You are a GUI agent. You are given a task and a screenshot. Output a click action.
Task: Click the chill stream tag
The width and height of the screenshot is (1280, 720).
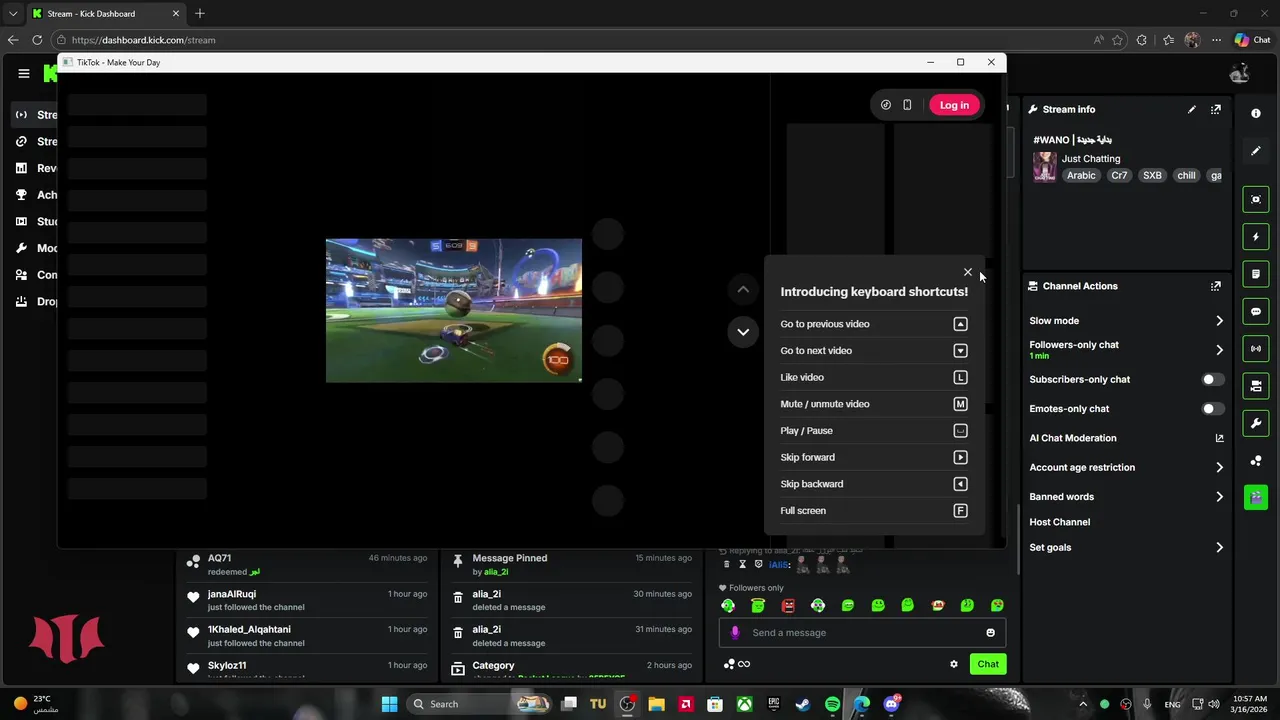click(x=1186, y=176)
